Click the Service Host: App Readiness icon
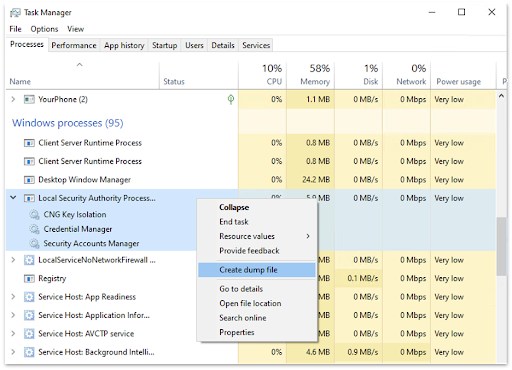This screenshot has width=512, height=370. coord(29,297)
